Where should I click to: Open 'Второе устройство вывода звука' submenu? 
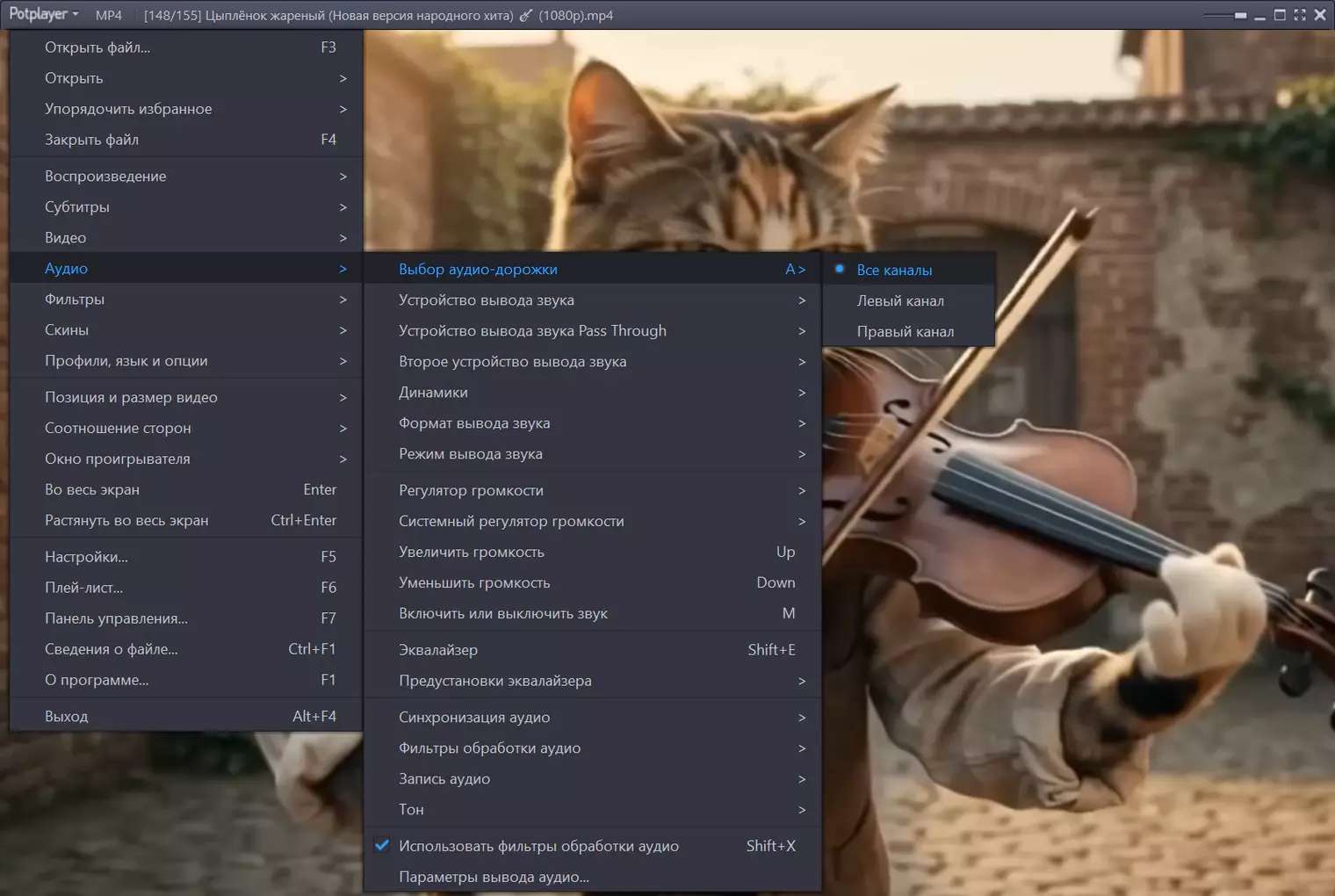click(x=593, y=362)
